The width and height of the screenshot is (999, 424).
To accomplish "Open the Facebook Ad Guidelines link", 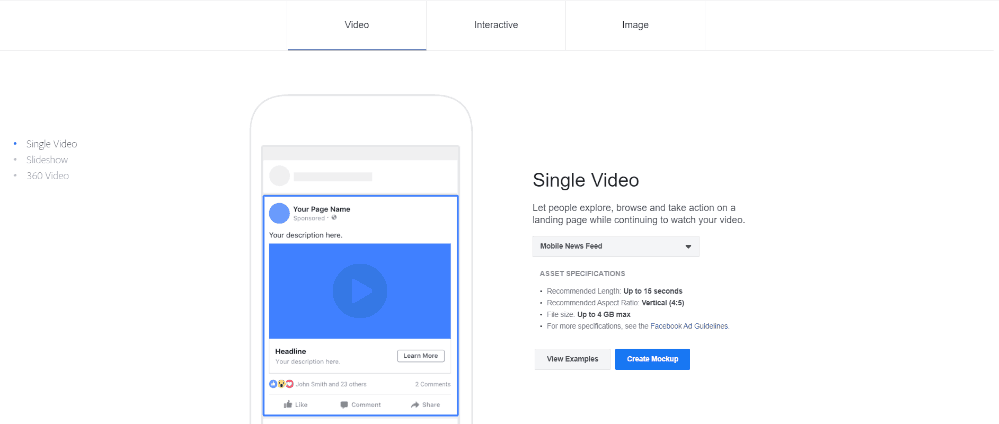I will (x=689, y=326).
